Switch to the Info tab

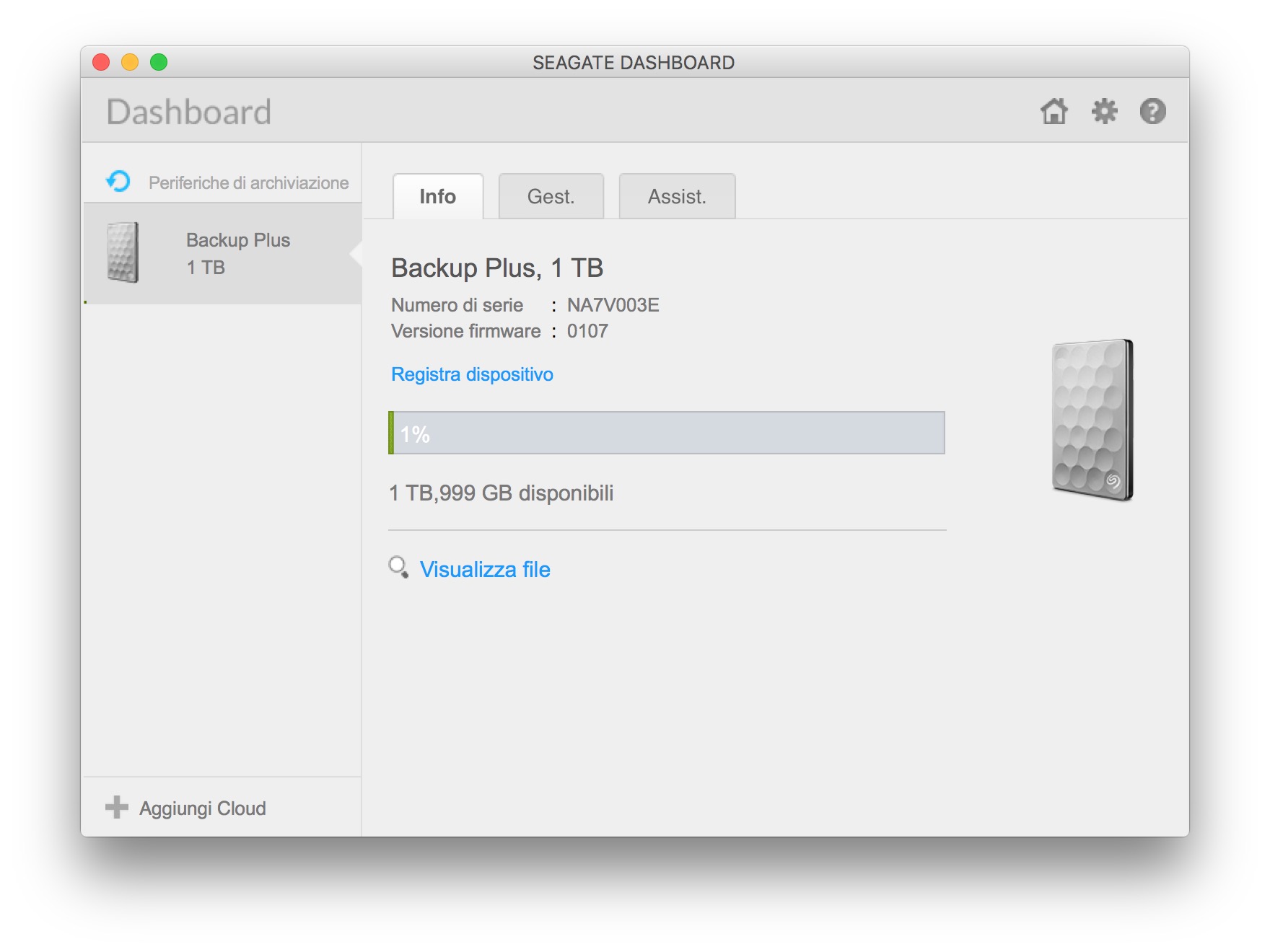click(437, 196)
